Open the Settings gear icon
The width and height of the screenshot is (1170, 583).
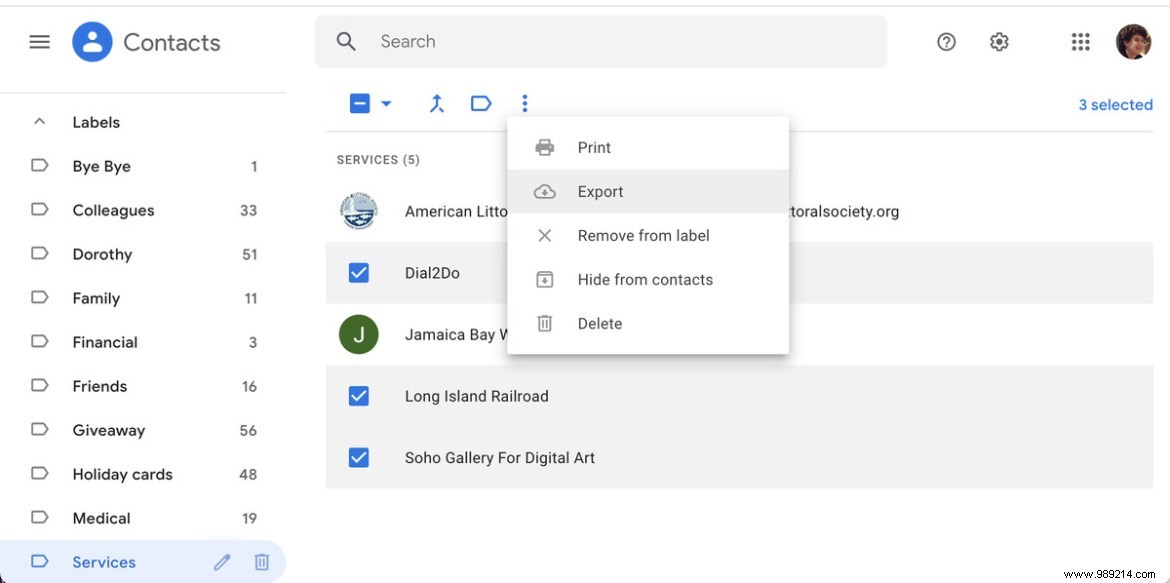998,41
